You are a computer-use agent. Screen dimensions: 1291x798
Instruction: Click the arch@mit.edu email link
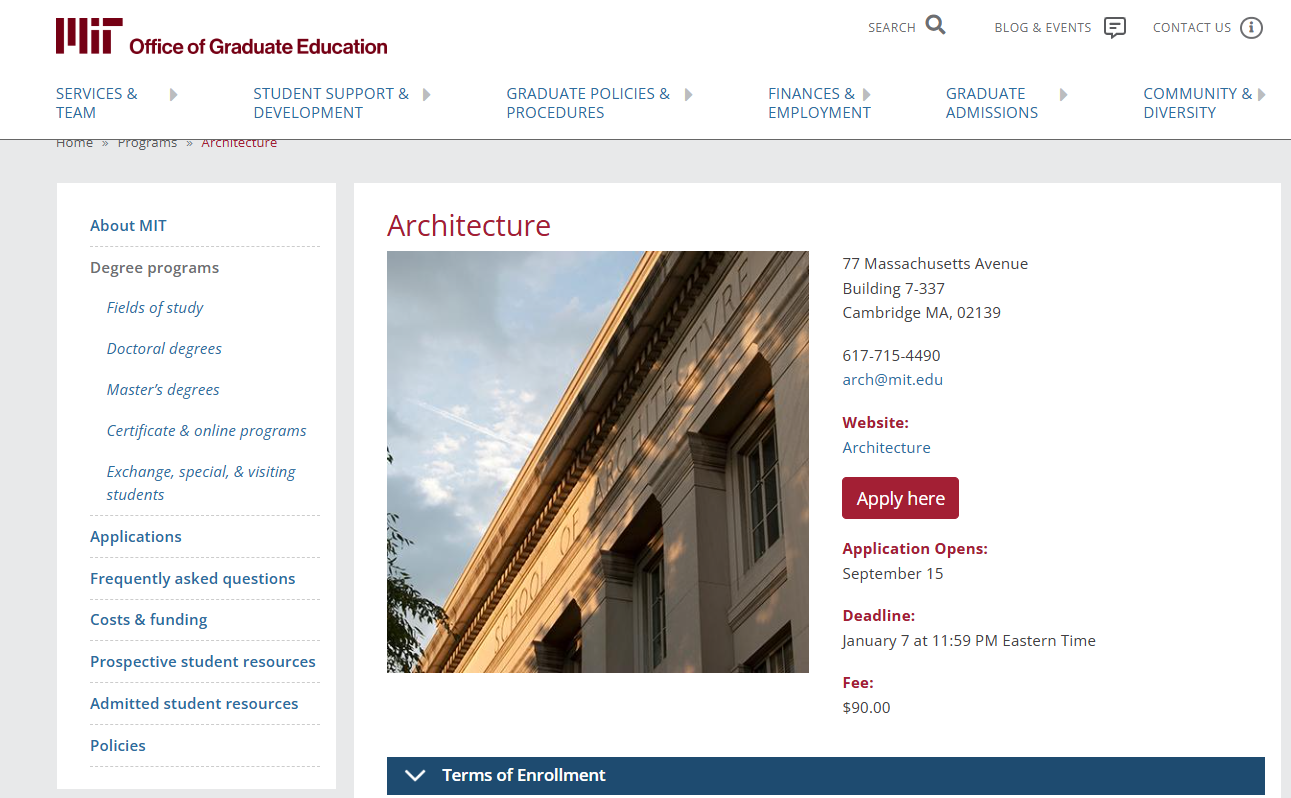(x=892, y=380)
